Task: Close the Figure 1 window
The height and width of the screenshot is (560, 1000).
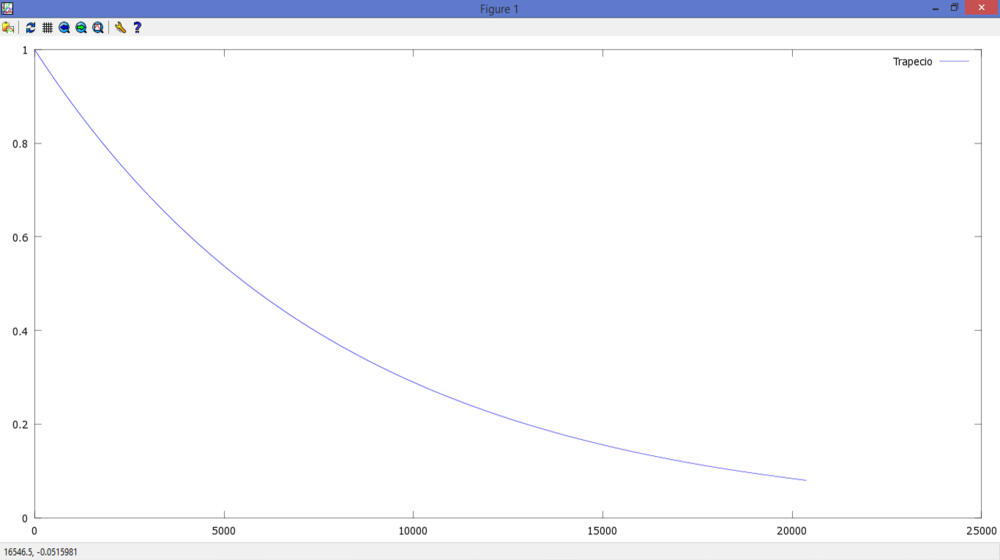Action: pyautogui.click(x=981, y=8)
